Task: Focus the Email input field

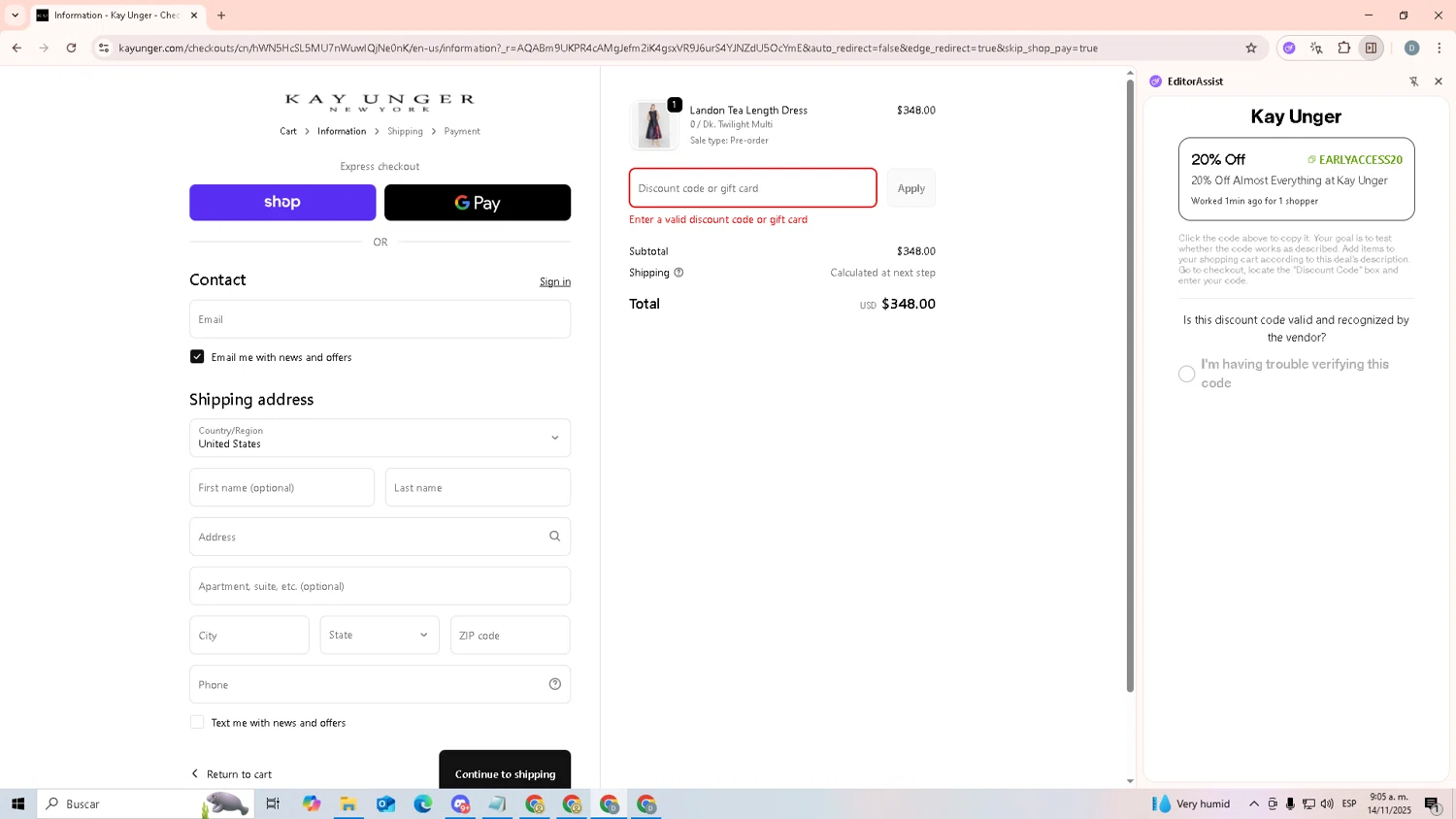Action: tap(380, 319)
